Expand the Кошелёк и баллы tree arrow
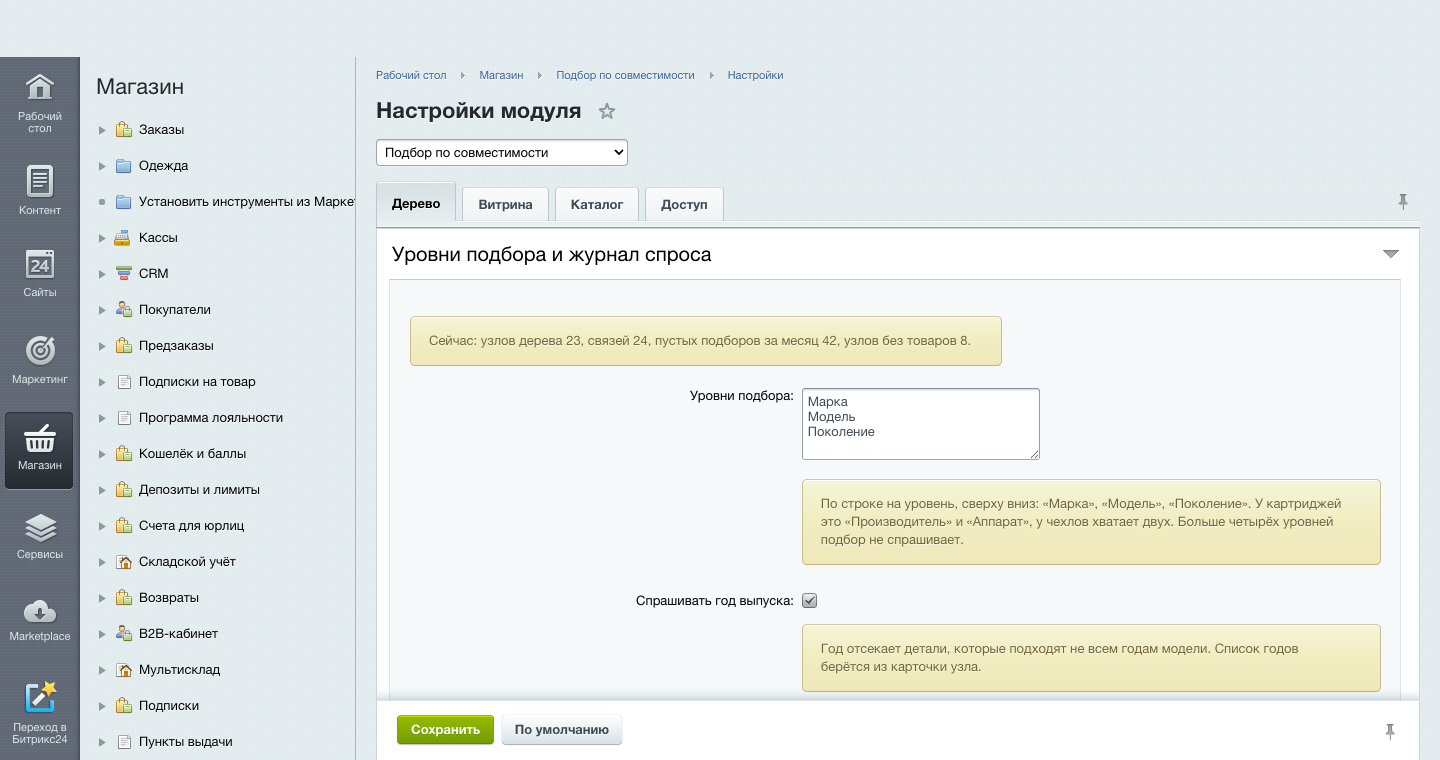Viewport: 1440px width, 760px height. click(x=102, y=454)
